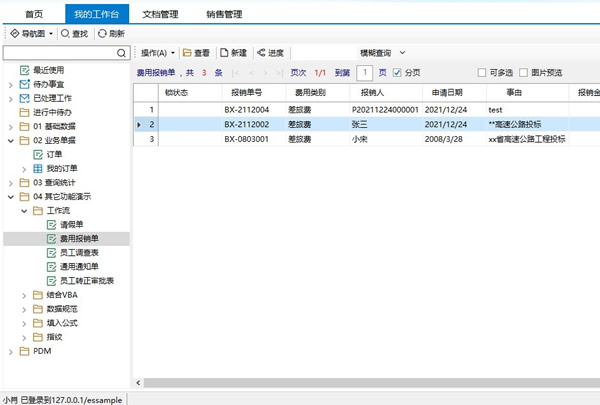Expand the 01 基础数据 tree folder
Screen dimensions: 600x405
[x=11, y=126]
